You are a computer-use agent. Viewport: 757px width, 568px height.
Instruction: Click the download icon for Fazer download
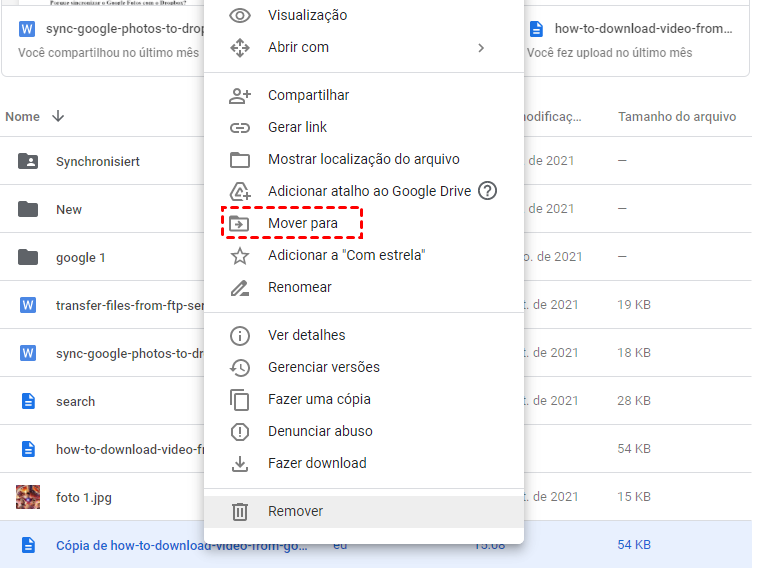pos(240,463)
